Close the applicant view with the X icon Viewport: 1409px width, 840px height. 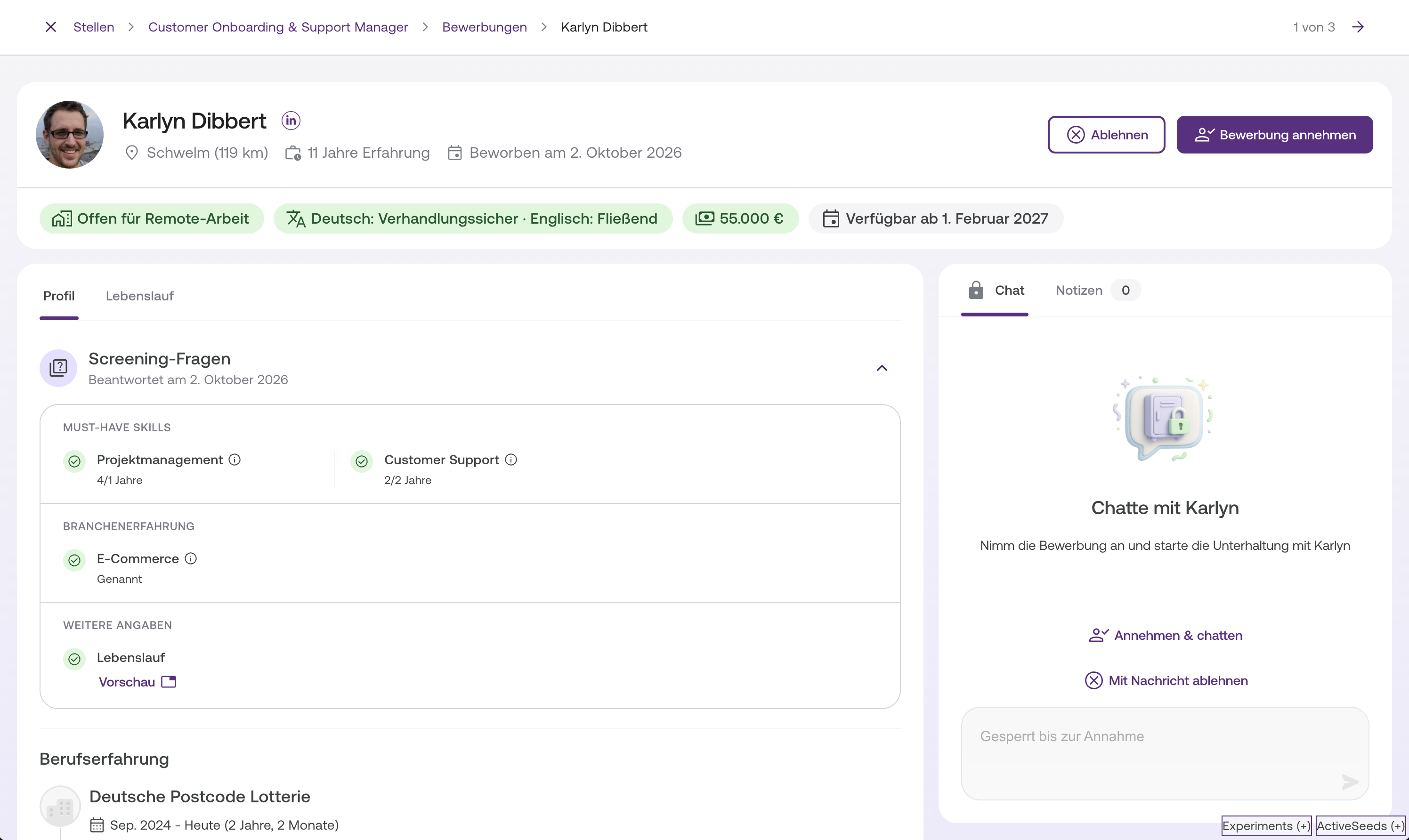50,27
